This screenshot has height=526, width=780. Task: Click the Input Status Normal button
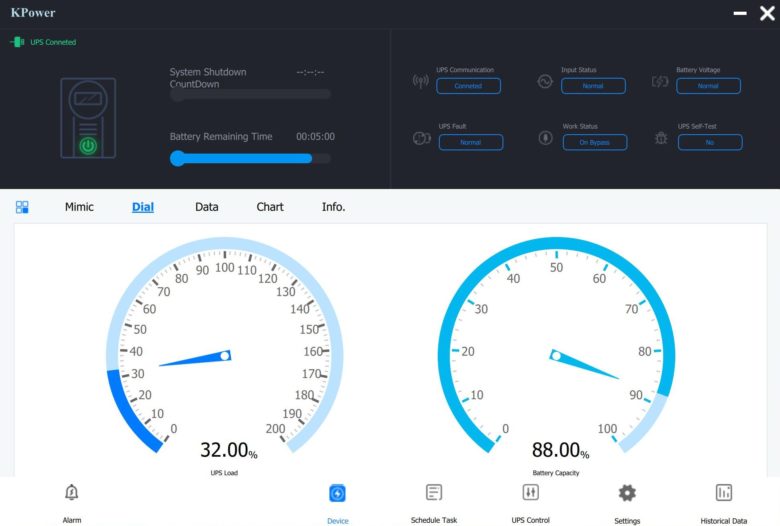[593, 86]
